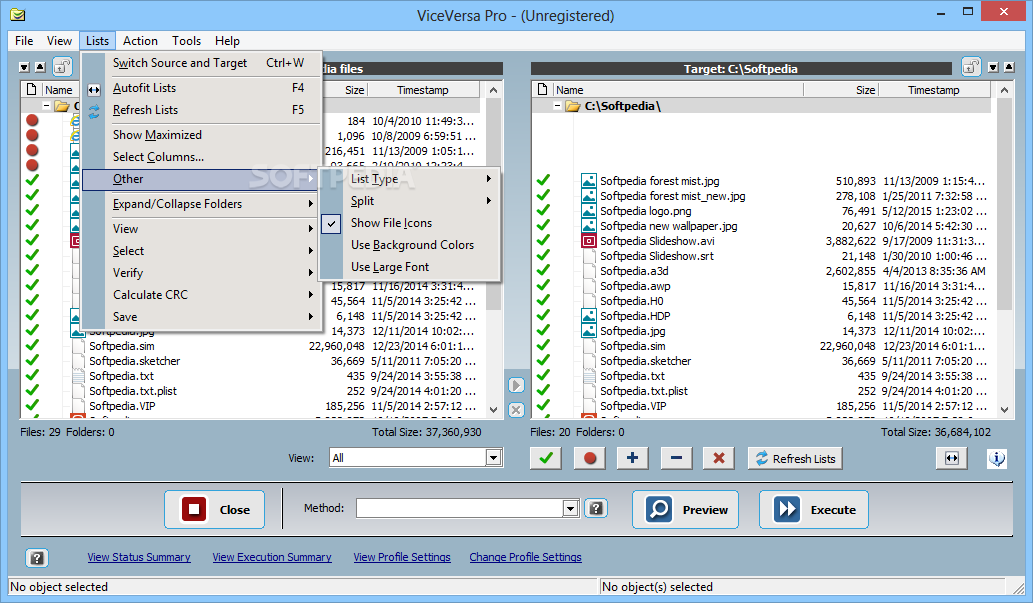Open the Tools menu
Image resolution: width=1033 pixels, height=603 pixels.
pos(186,41)
